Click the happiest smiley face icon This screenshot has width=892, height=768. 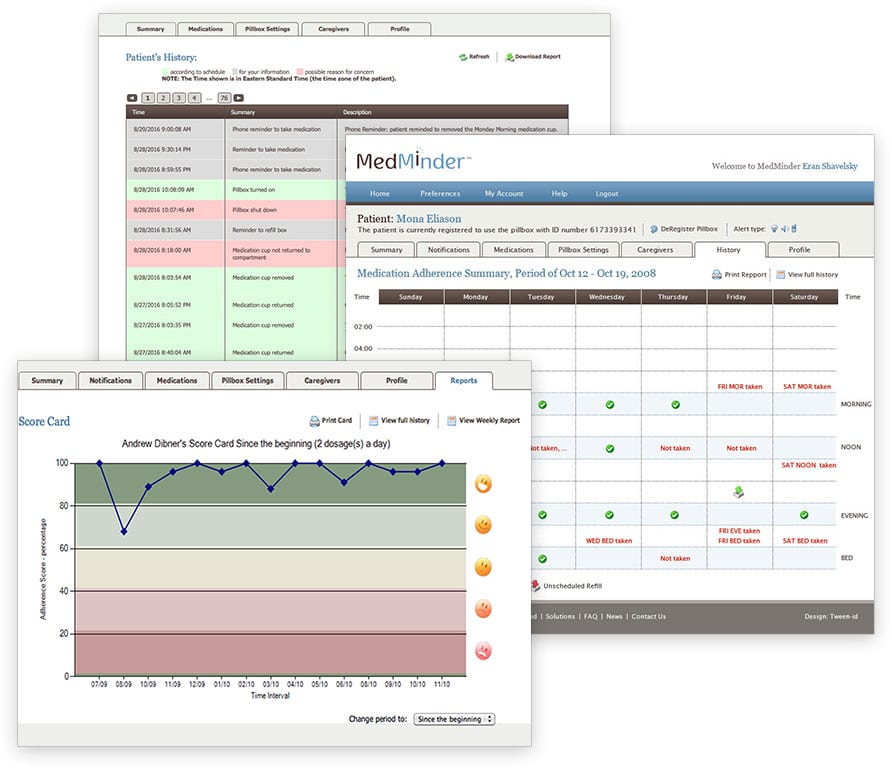coord(484,484)
